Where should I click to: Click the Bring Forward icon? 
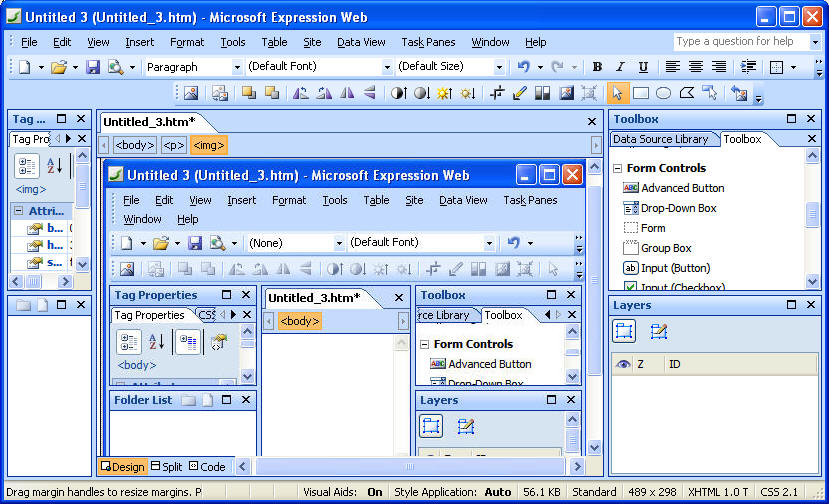pyautogui.click(x=248, y=93)
